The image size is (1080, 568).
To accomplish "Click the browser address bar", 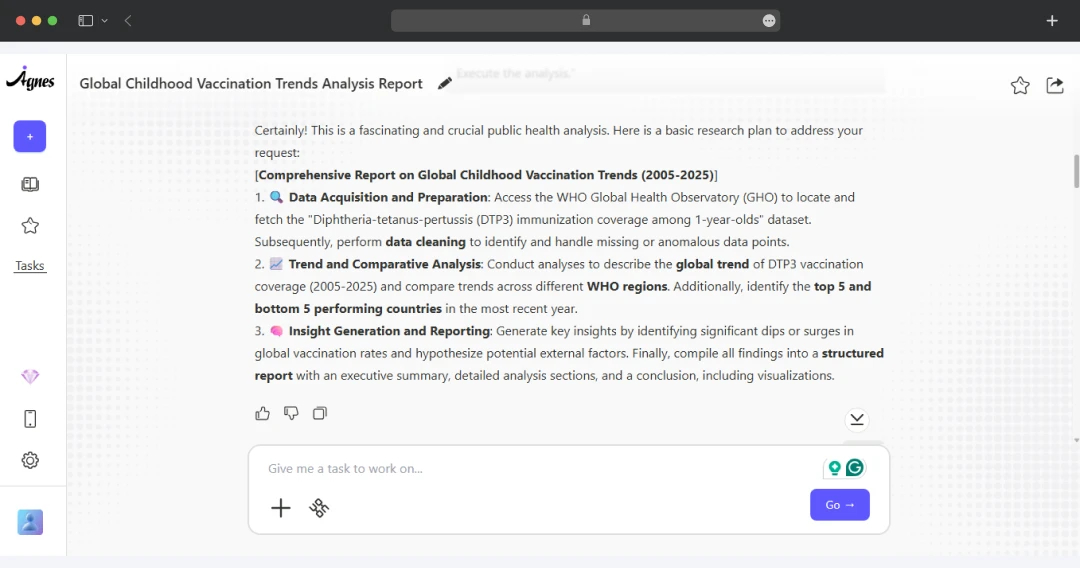I will 585,21.
